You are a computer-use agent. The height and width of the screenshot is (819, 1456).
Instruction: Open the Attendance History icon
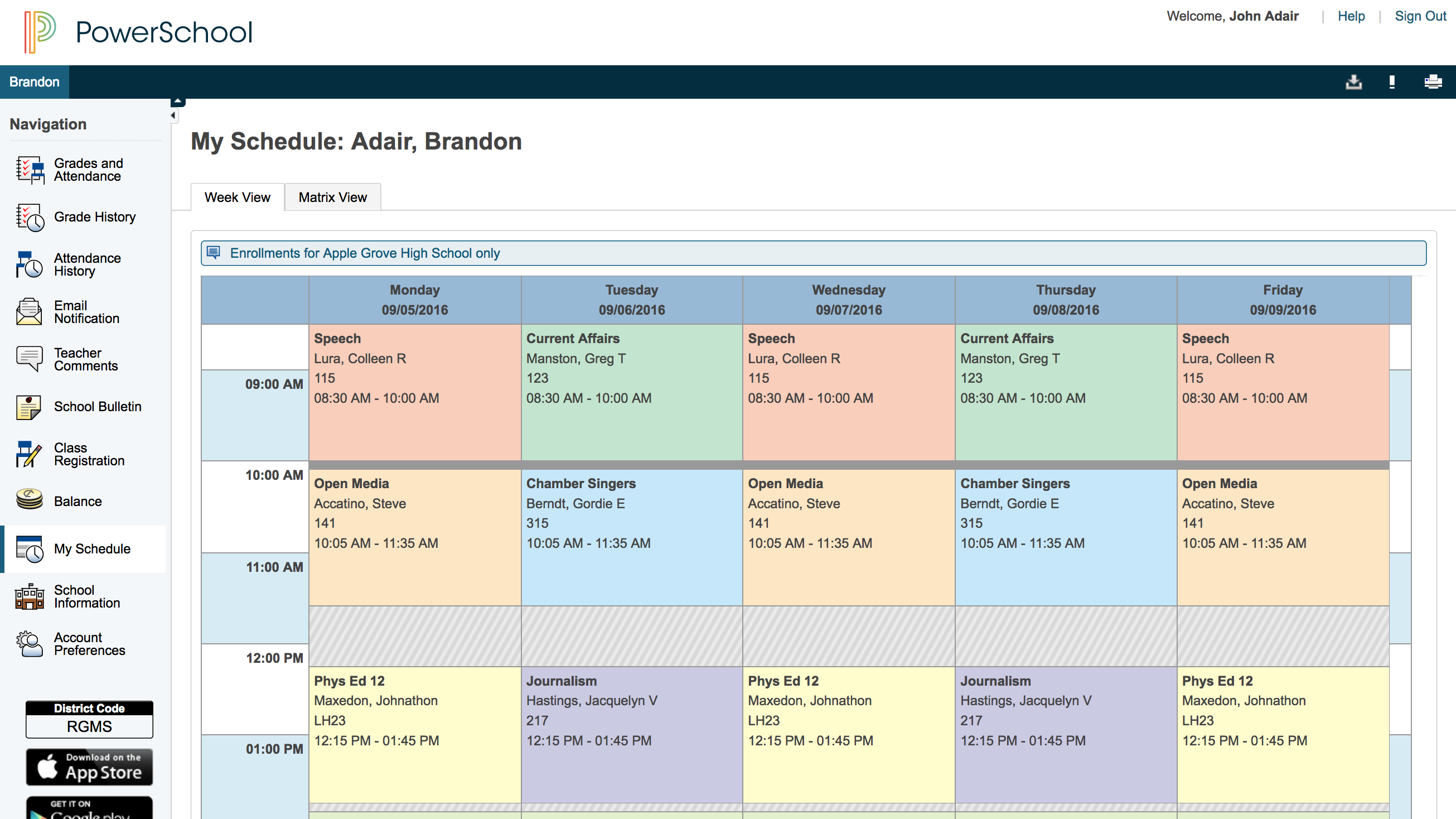pos(30,264)
